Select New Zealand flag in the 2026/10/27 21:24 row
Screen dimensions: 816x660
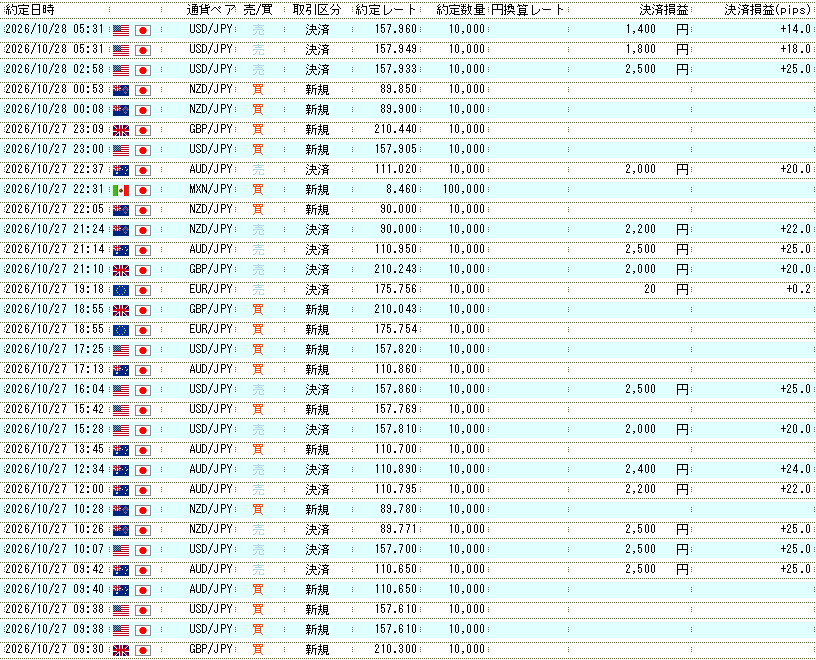(121, 230)
